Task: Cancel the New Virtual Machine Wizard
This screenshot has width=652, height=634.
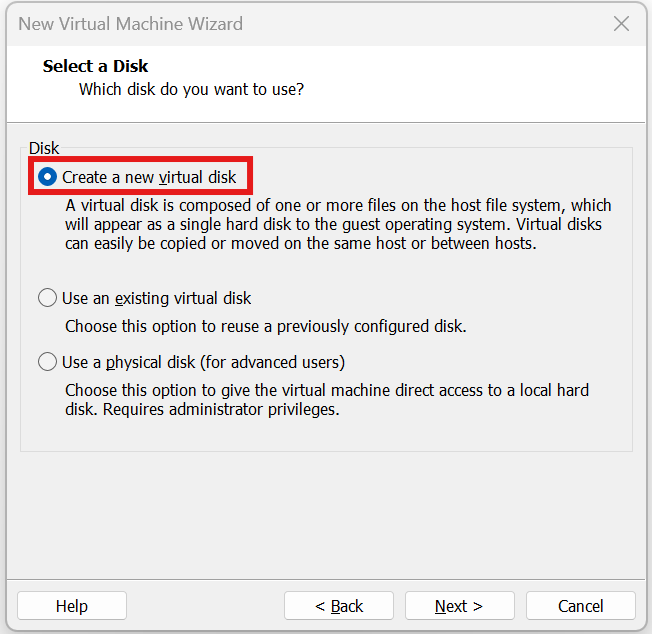Action: coord(580,606)
